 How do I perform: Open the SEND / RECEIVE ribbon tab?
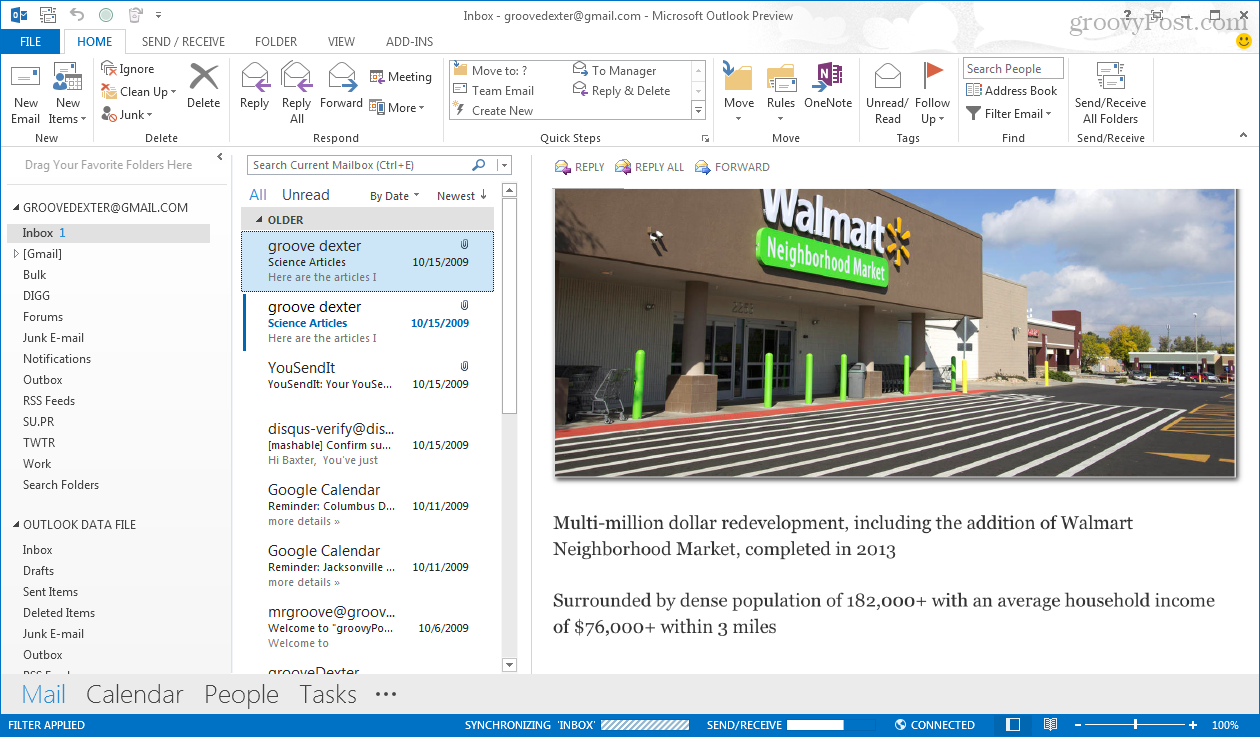coord(183,42)
